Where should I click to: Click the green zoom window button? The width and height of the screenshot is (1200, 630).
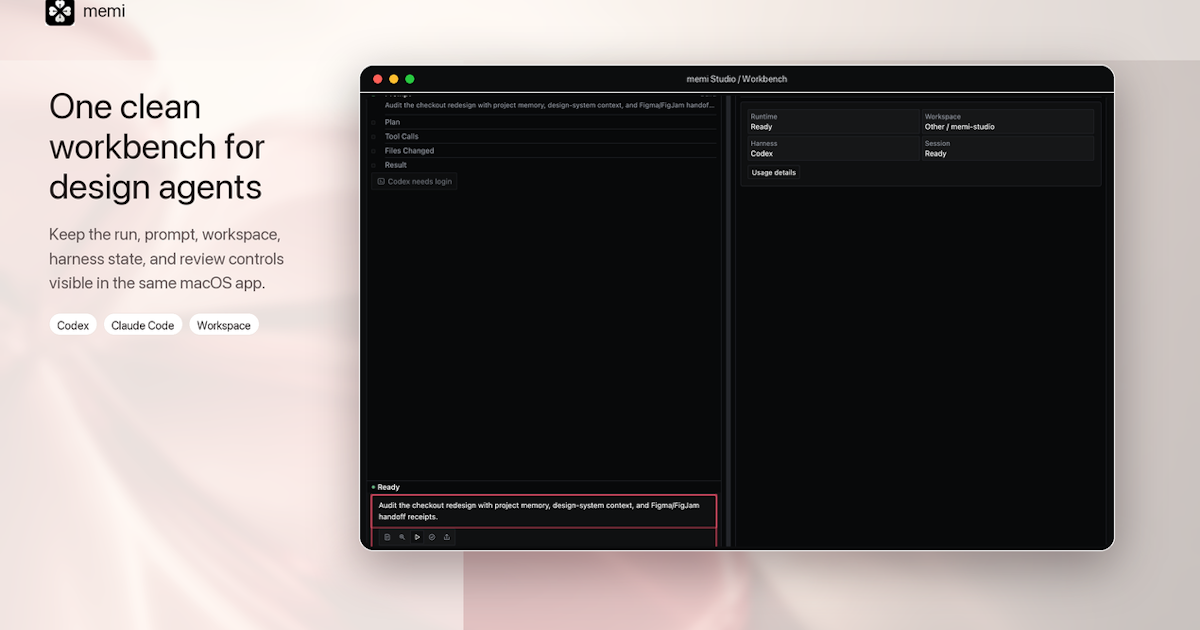coord(410,79)
